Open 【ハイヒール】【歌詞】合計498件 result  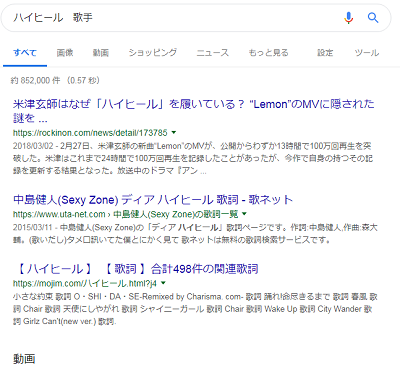[137, 269]
